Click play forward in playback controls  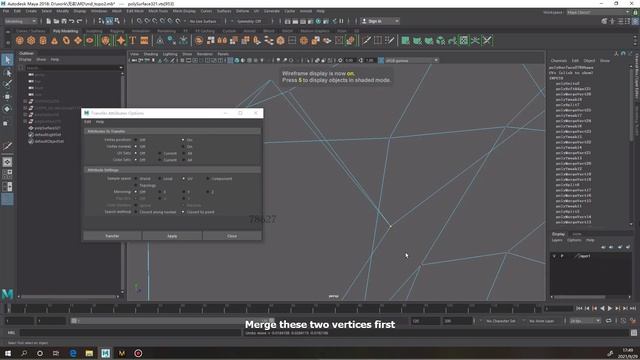click(610, 309)
